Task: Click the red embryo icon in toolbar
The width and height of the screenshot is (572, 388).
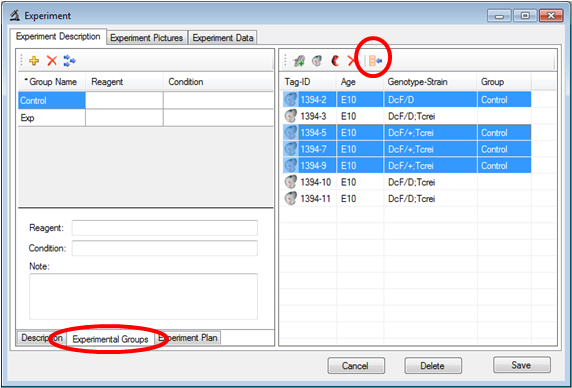Action: click(335, 61)
